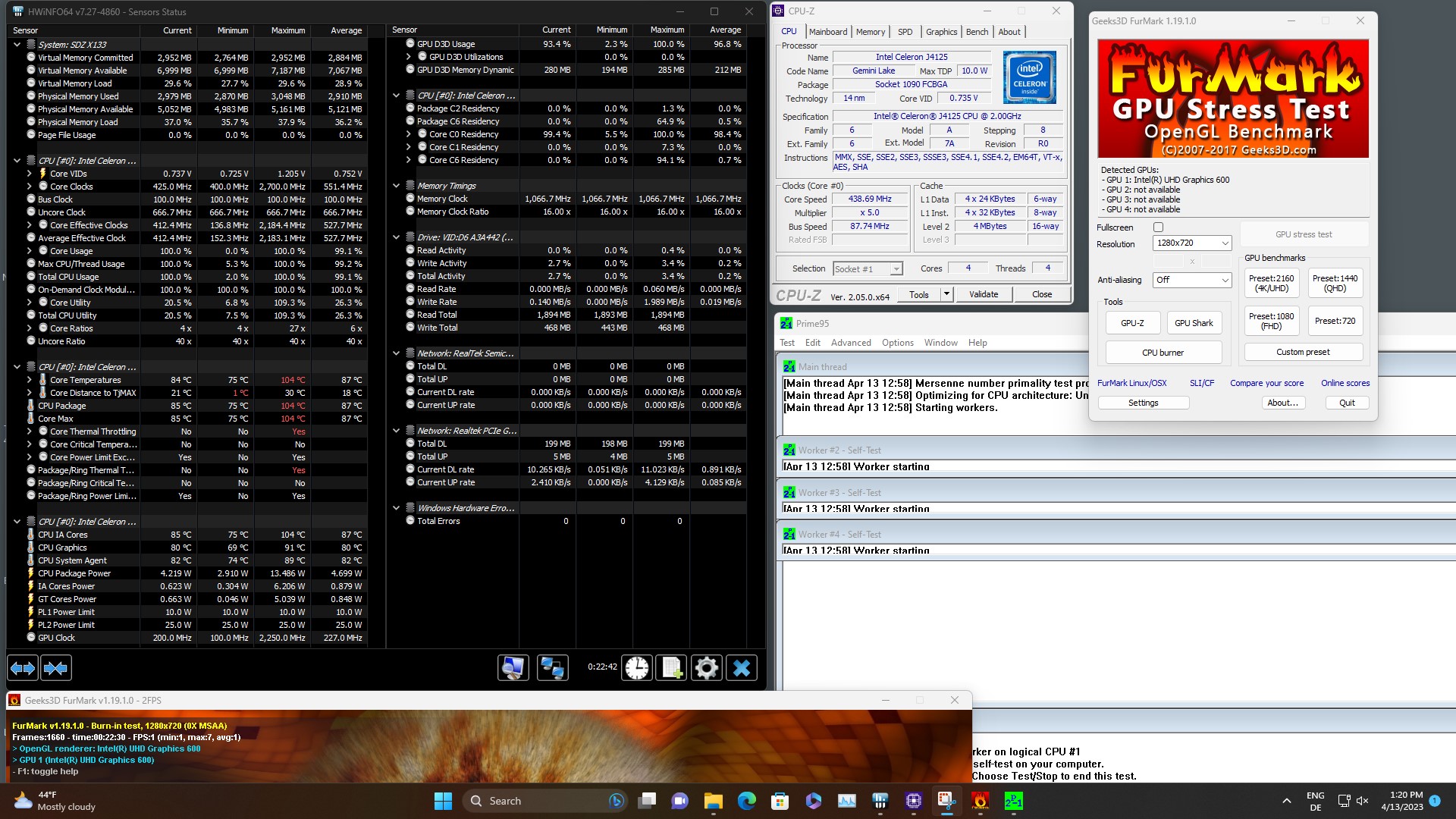Screen dimensions: 1456x819
Task: Collapse the Windows Hardware Errors group
Action: tap(396, 508)
